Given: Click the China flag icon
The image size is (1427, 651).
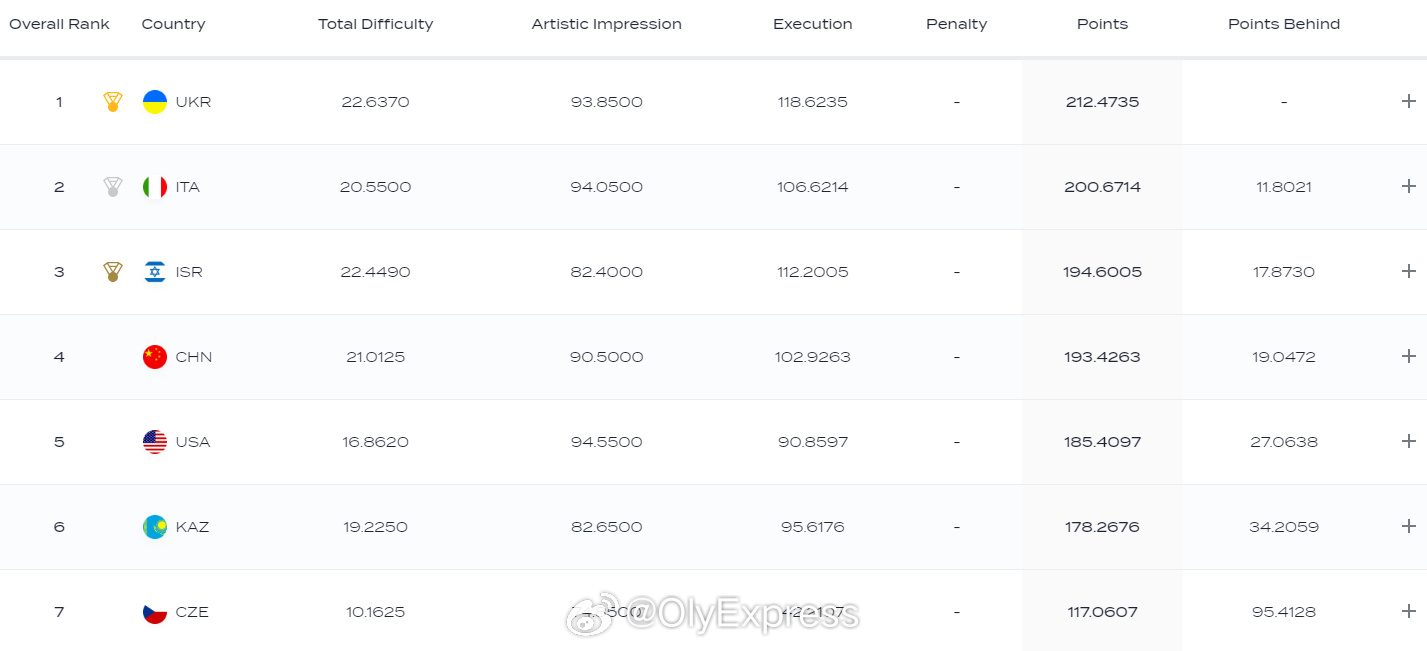Looking at the screenshot, I should [155, 357].
